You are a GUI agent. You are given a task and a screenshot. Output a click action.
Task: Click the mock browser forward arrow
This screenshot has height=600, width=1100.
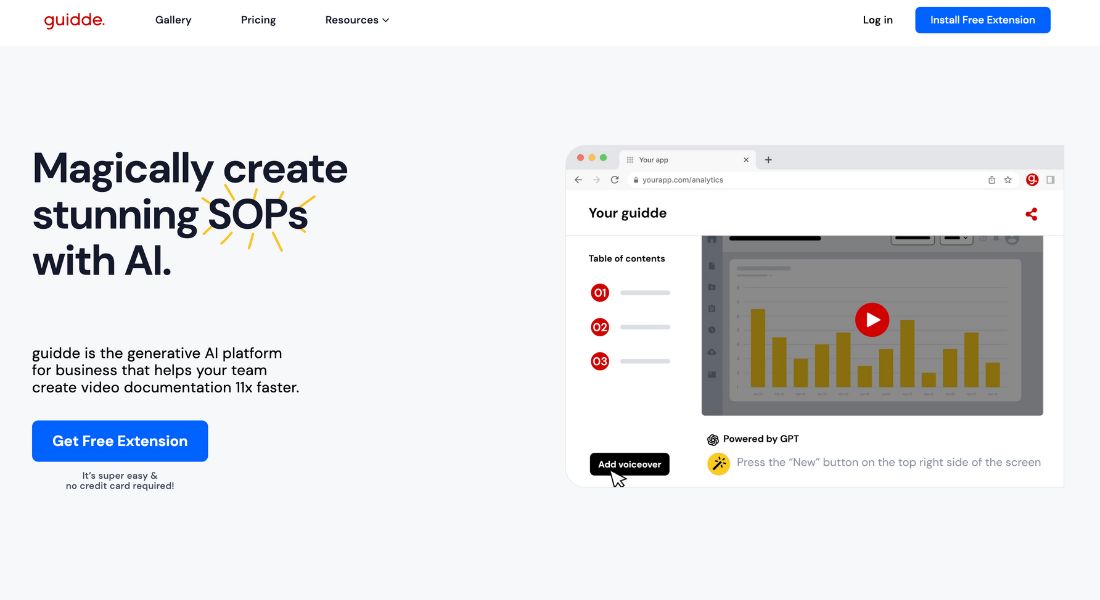pos(596,180)
